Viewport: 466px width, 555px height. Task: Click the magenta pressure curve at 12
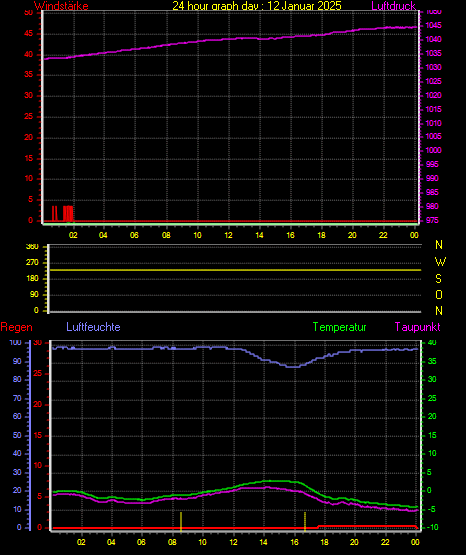coord(229,39)
